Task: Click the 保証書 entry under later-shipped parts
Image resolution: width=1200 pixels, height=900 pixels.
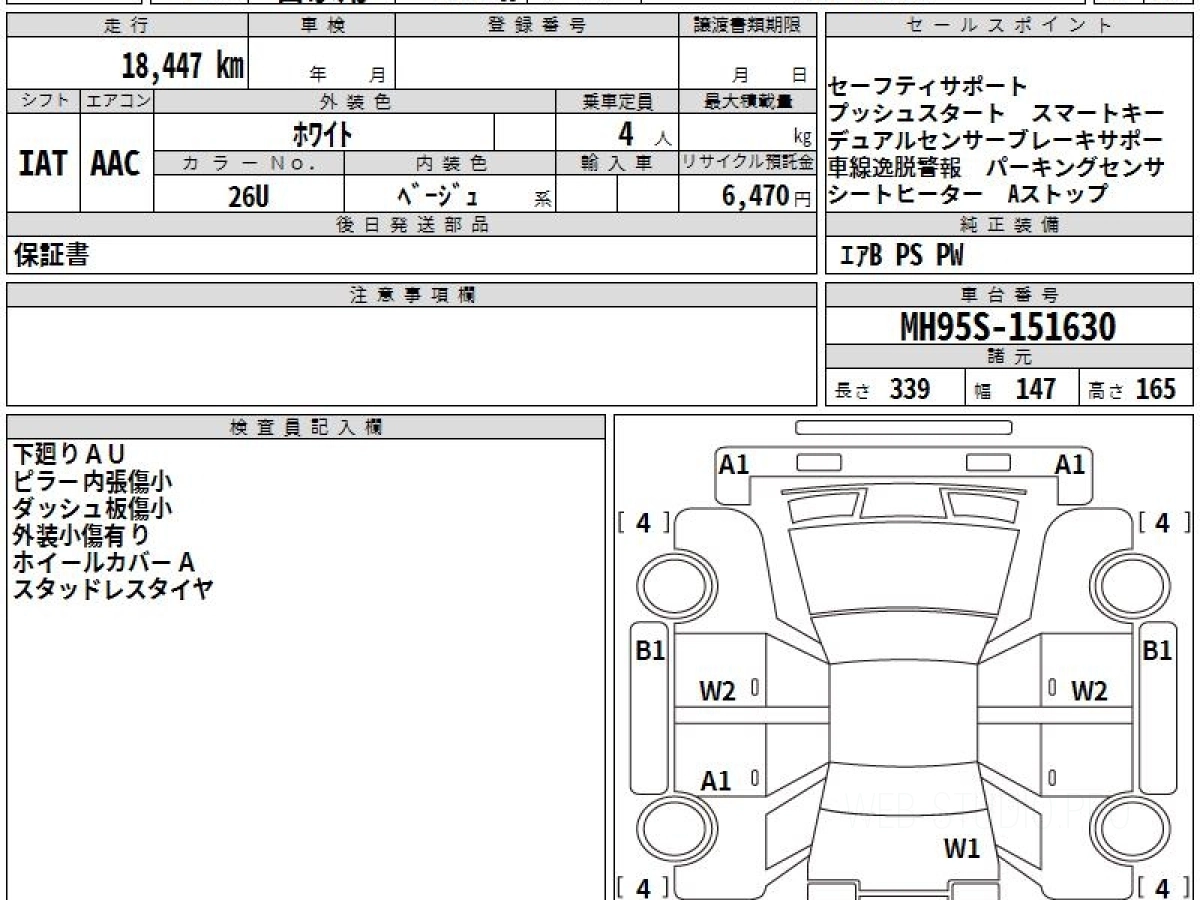Action: pos(52,255)
